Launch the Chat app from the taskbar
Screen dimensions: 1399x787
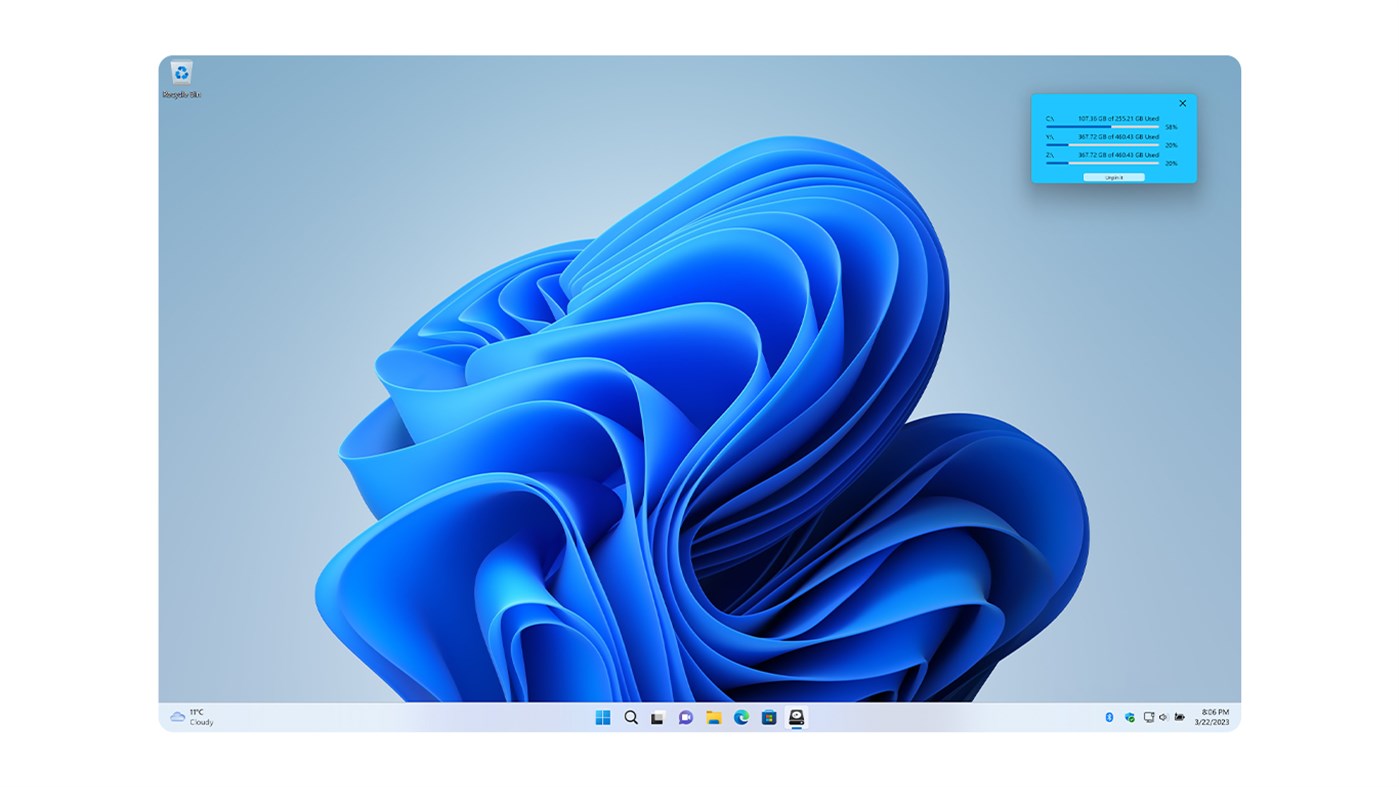coord(685,717)
